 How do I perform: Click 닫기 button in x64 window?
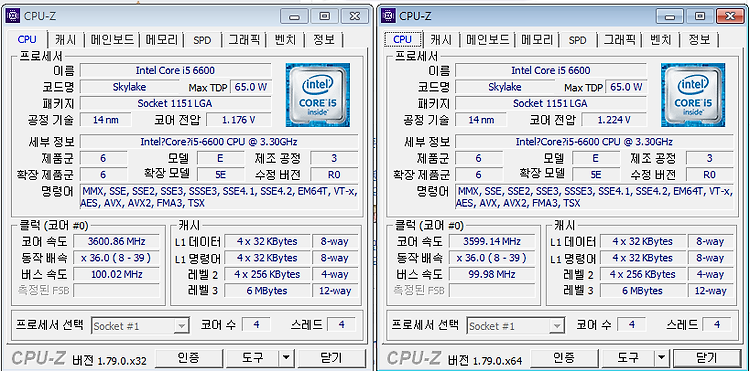(706, 357)
